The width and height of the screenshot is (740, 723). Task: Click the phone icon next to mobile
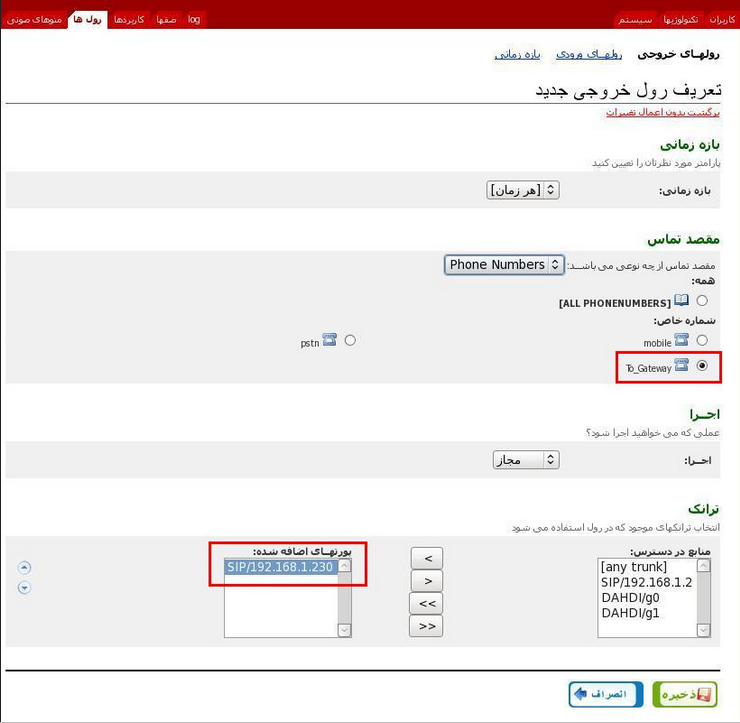click(682, 341)
